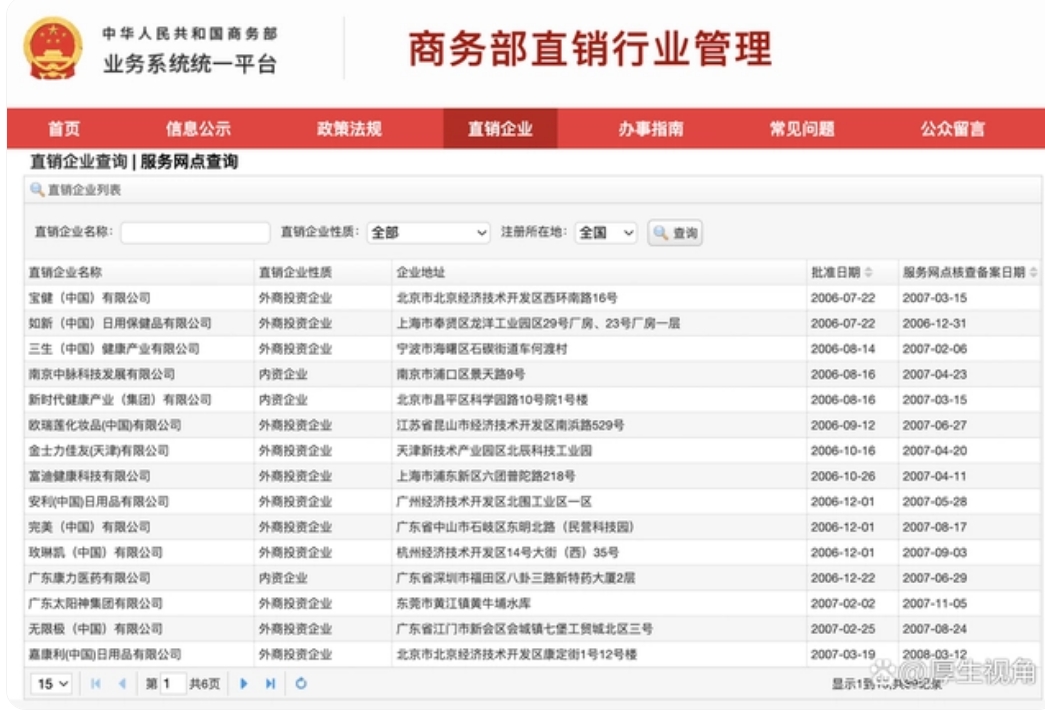
Task: Open the 政策法规 navigation item
Action: coord(349,129)
